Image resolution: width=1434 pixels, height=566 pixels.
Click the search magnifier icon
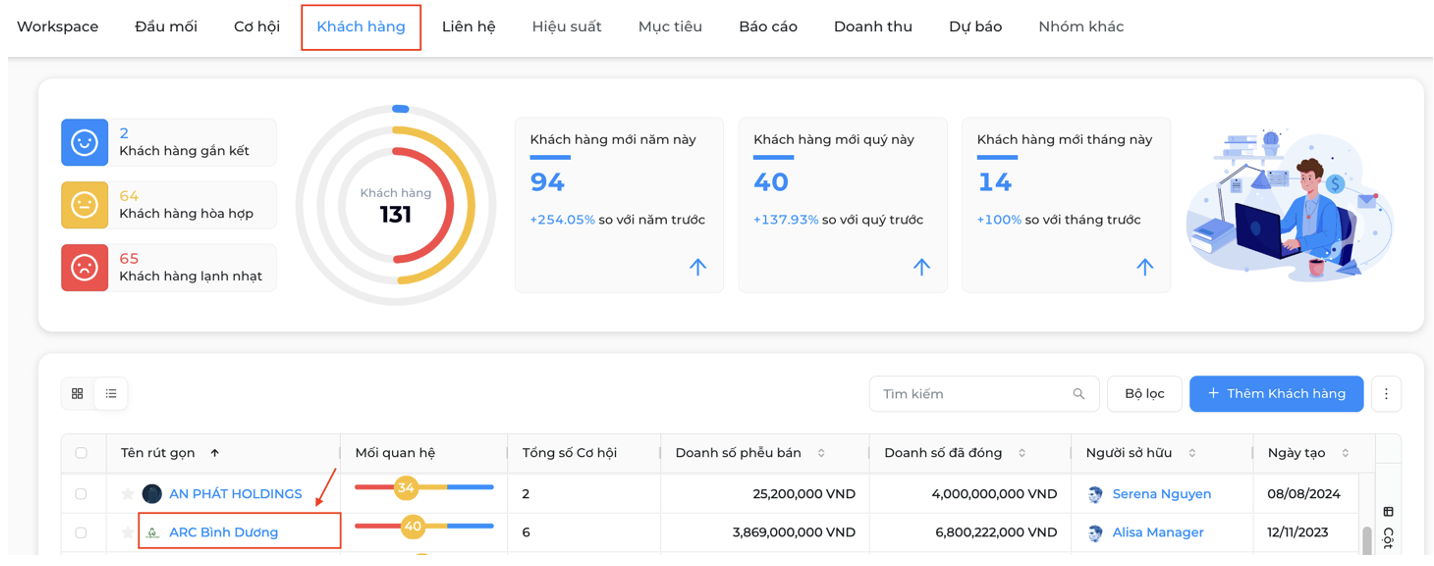tap(1079, 394)
